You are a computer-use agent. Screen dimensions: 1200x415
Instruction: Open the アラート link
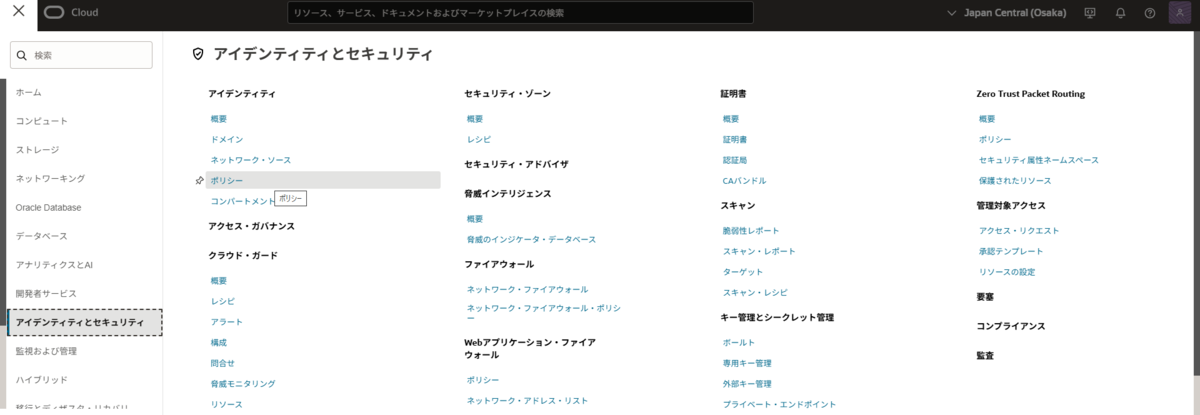227,322
